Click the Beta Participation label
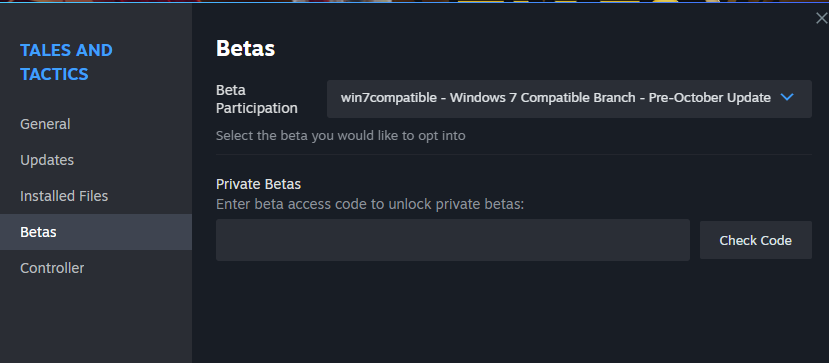 coord(256,99)
